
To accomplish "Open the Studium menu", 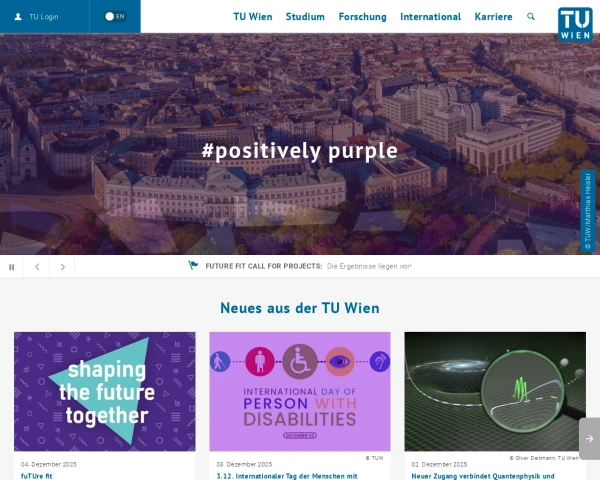I will [x=305, y=17].
